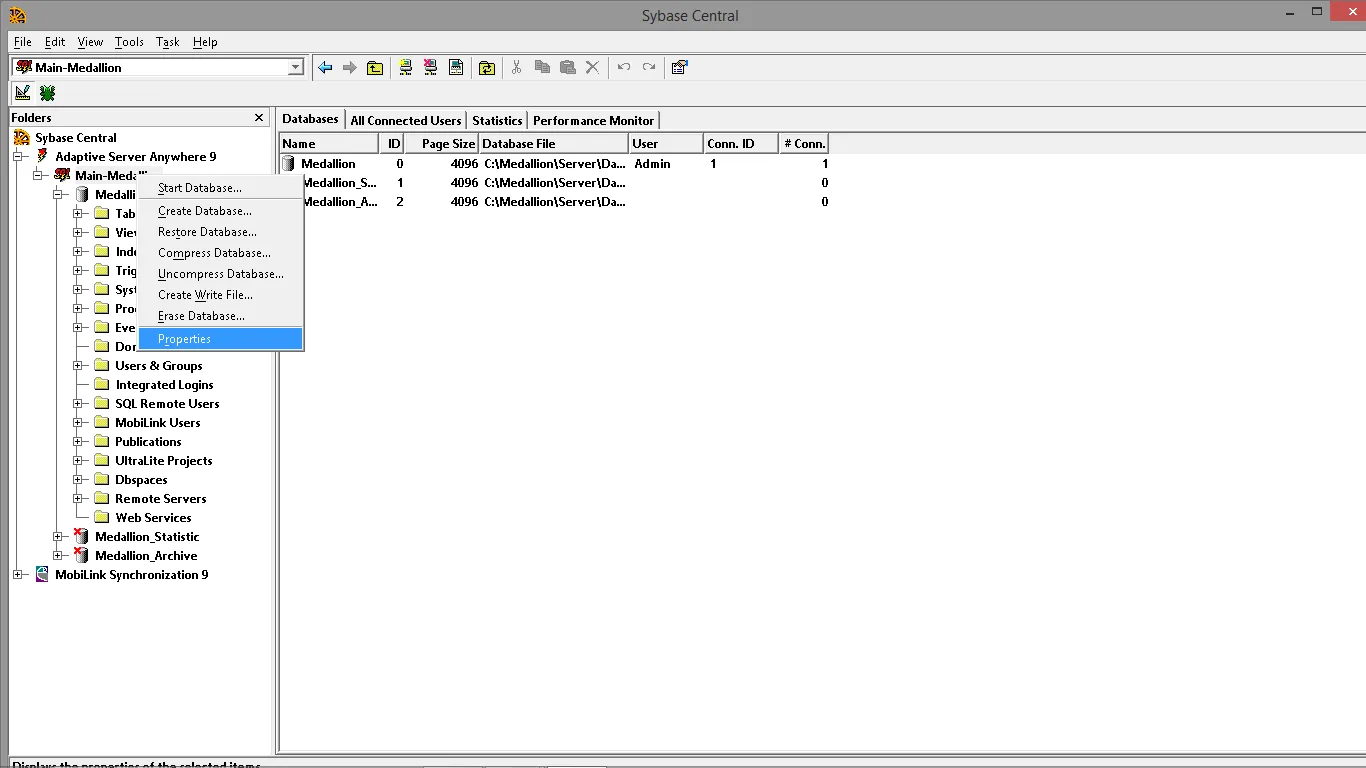Viewport: 1366px width, 768px height.
Task: Click the Connect toolbar icon
Action: click(x=405, y=68)
